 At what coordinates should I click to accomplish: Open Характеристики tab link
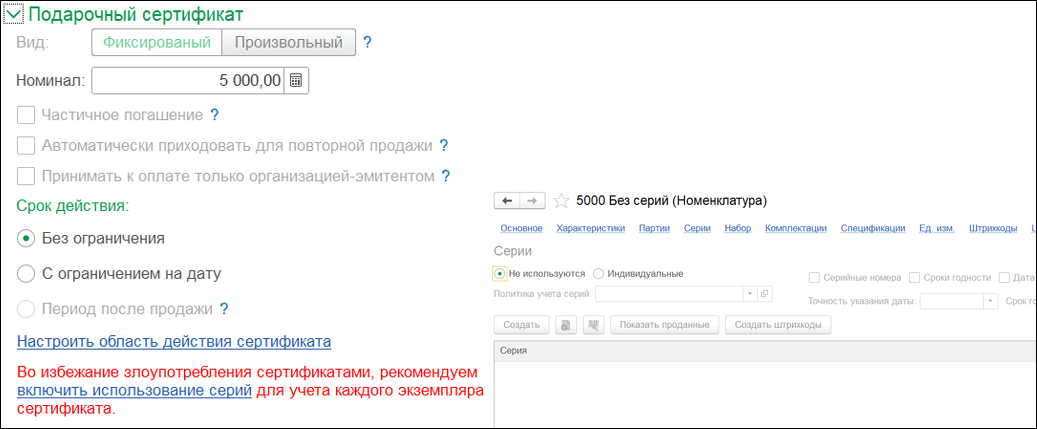pyautogui.click(x=591, y=229)
